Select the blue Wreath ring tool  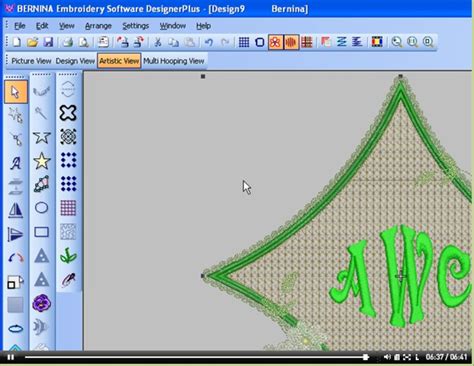click(x=15, y=329)
